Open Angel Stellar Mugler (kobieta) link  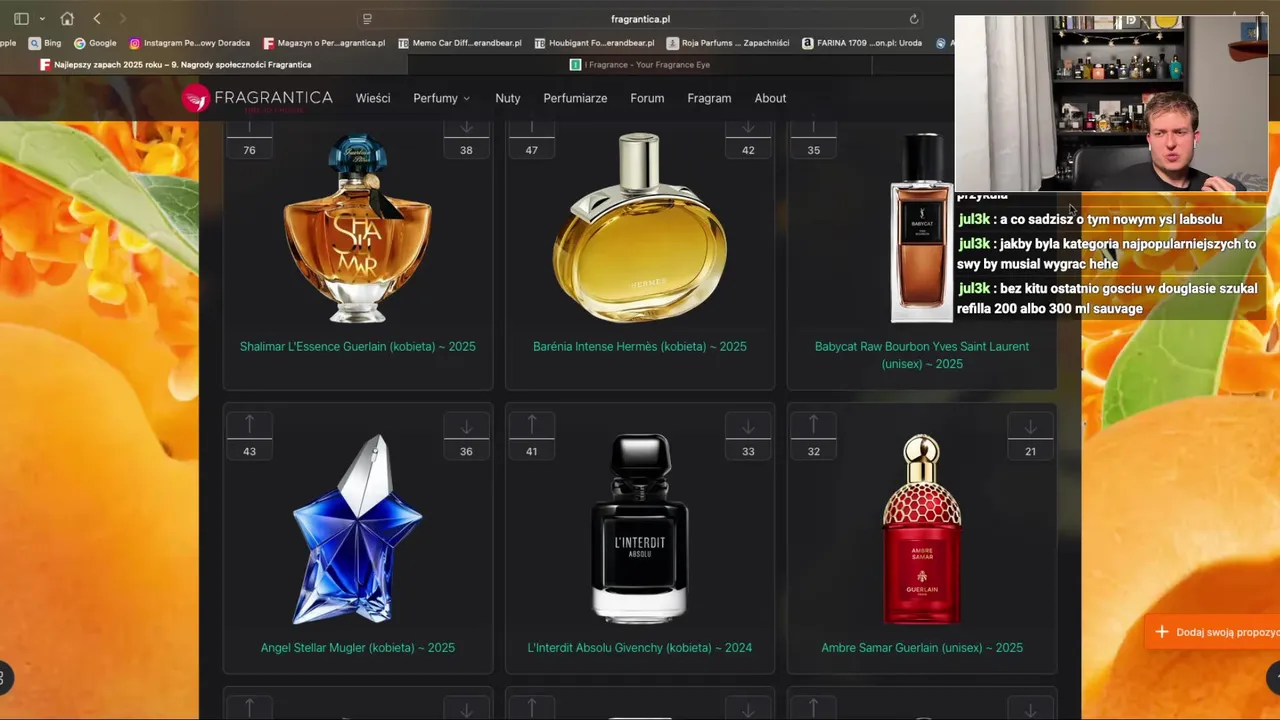[x=357, y=648]
